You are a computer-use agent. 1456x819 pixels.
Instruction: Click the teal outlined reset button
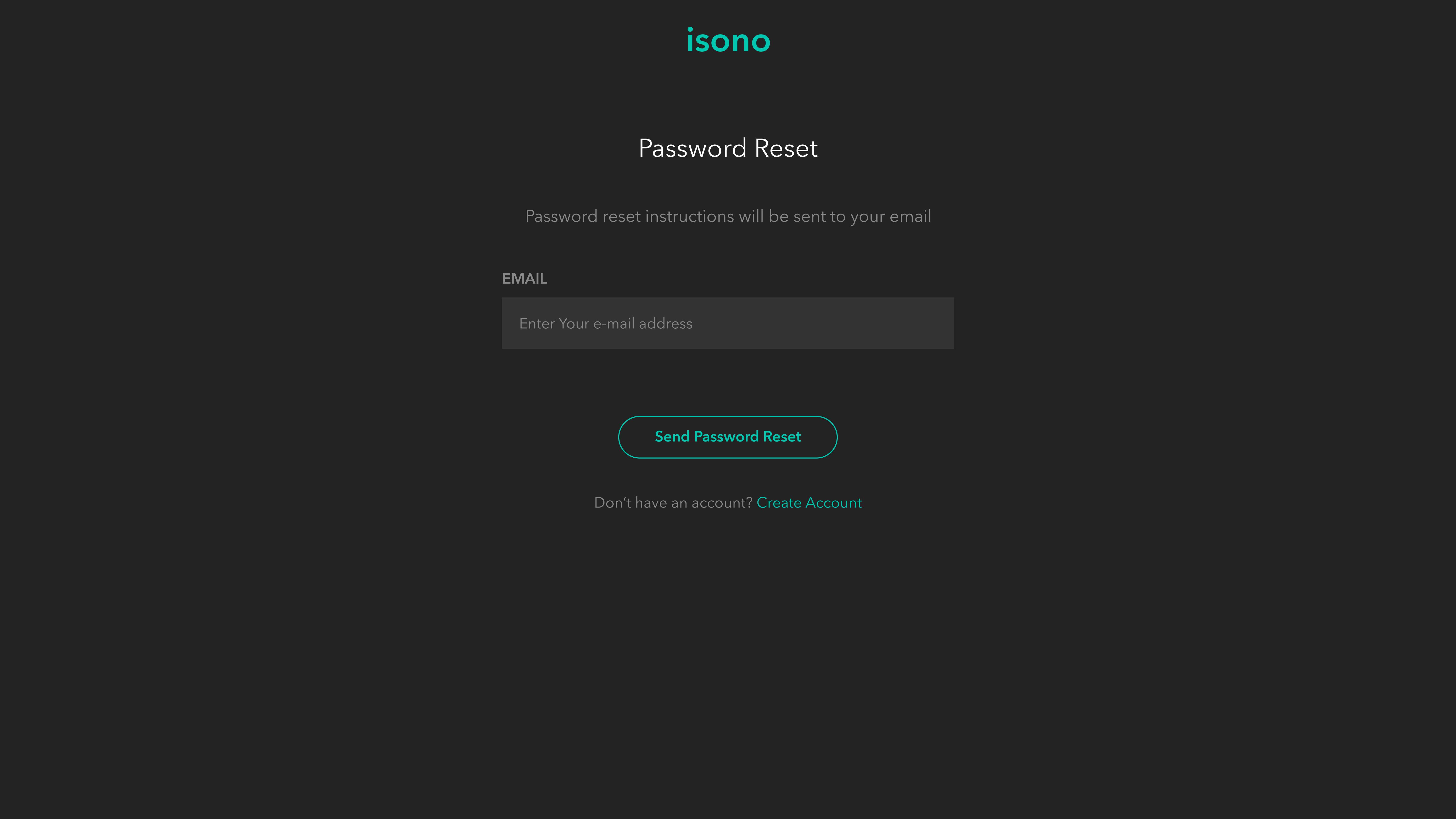727,437
